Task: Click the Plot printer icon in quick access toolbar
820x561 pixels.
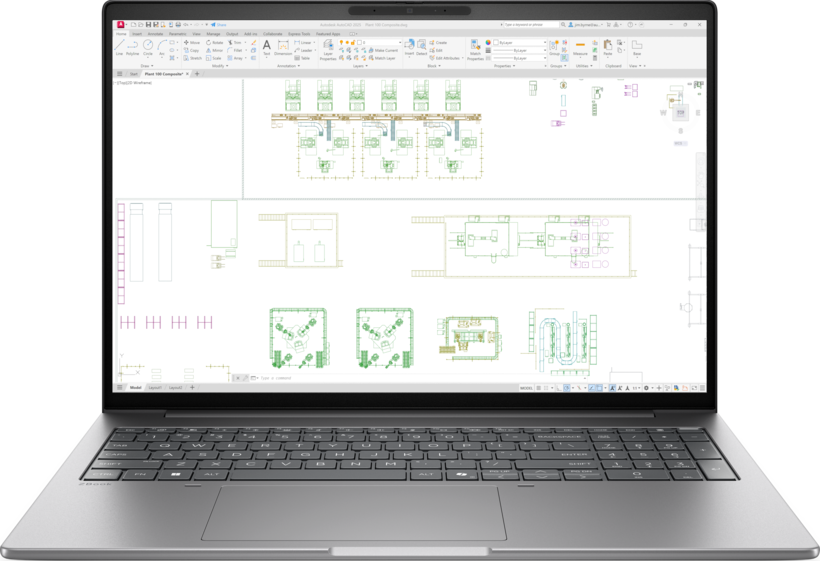Action: coord(178,25)
